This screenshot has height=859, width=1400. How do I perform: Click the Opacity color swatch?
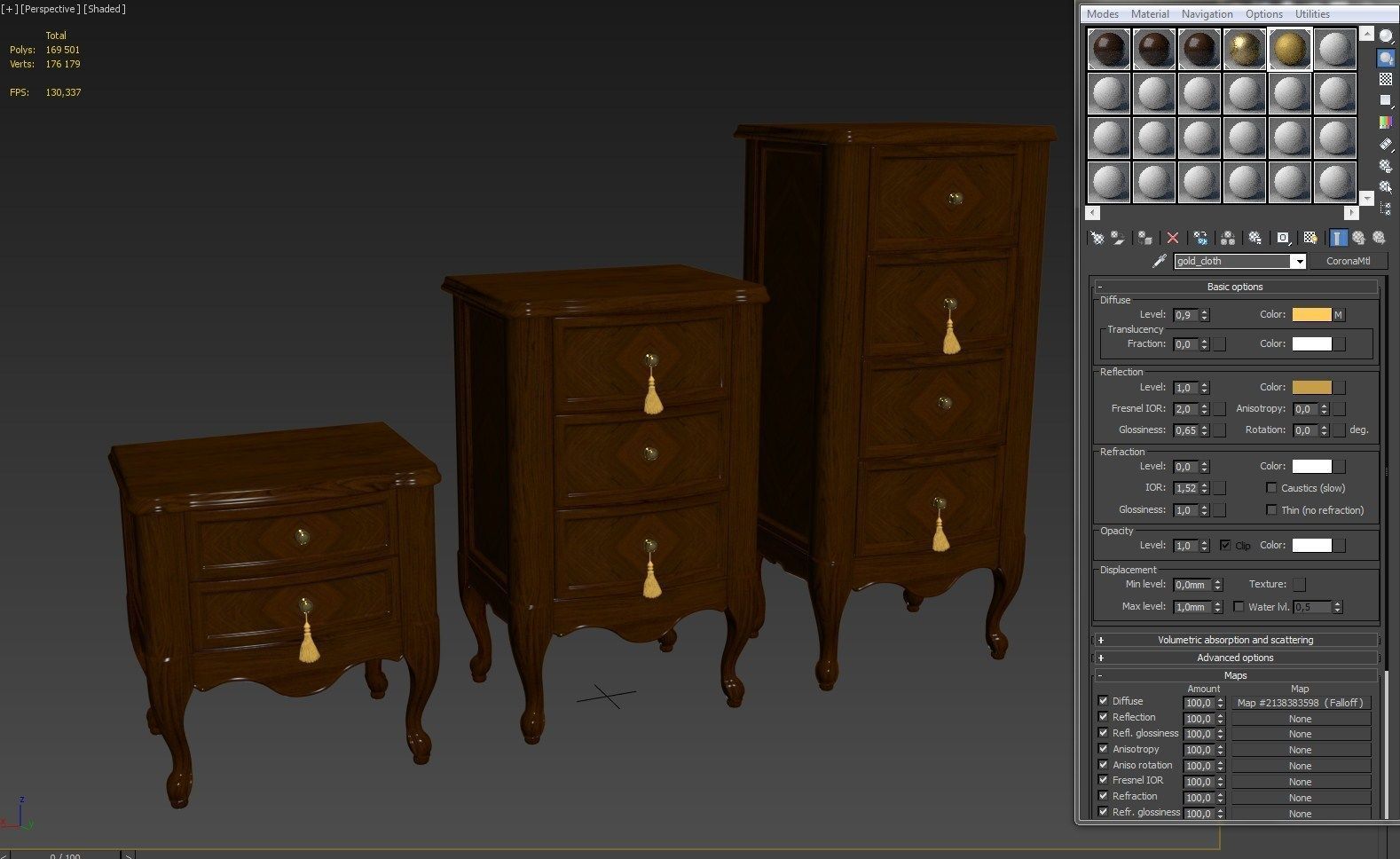pos(1311,546)
